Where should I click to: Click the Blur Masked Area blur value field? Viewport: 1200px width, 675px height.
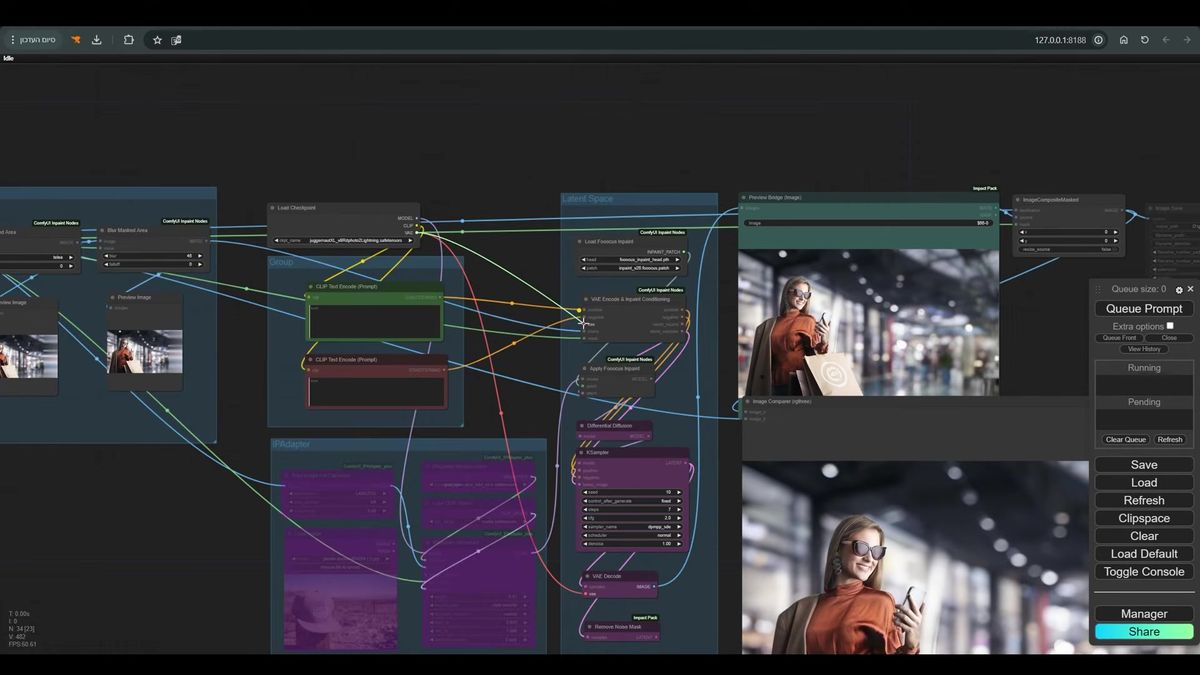154,256
